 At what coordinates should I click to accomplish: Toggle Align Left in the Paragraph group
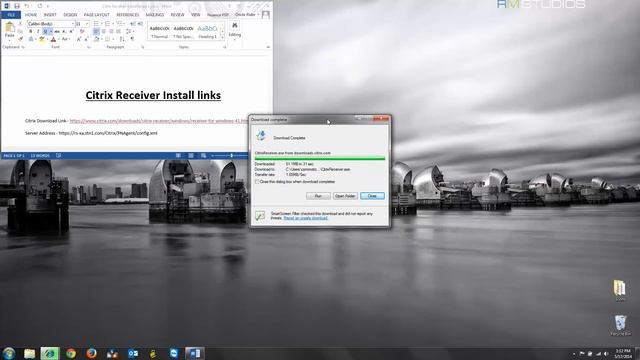(x=96, y=31)
